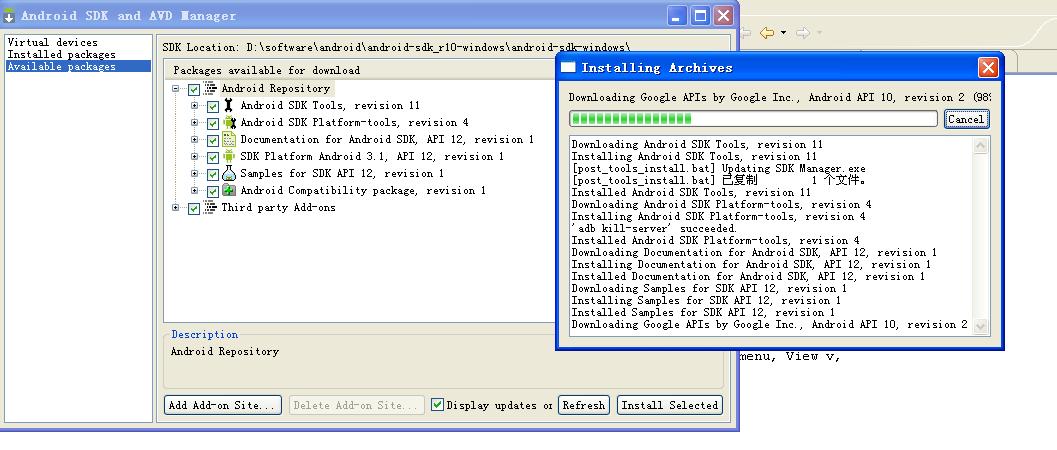Click the Android Repository description text
The image size is (1057, 450).
224,352
